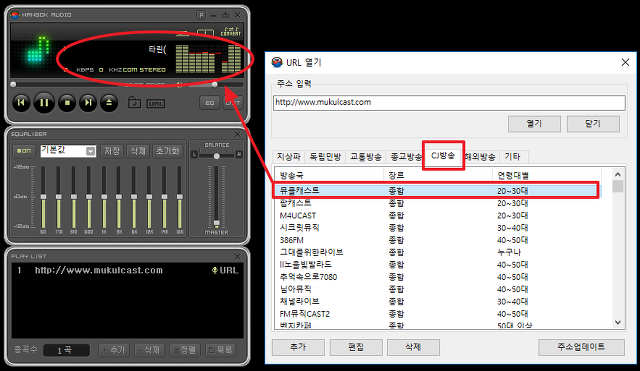Click the URL icon button in player
Screen dimensions: 640x371
156,104
